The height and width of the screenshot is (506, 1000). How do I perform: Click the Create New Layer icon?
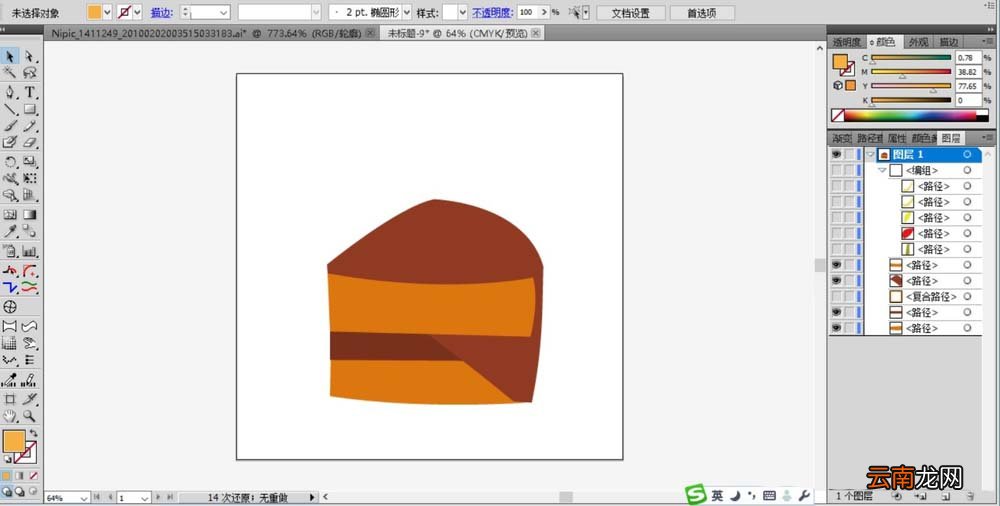(946, 495)
